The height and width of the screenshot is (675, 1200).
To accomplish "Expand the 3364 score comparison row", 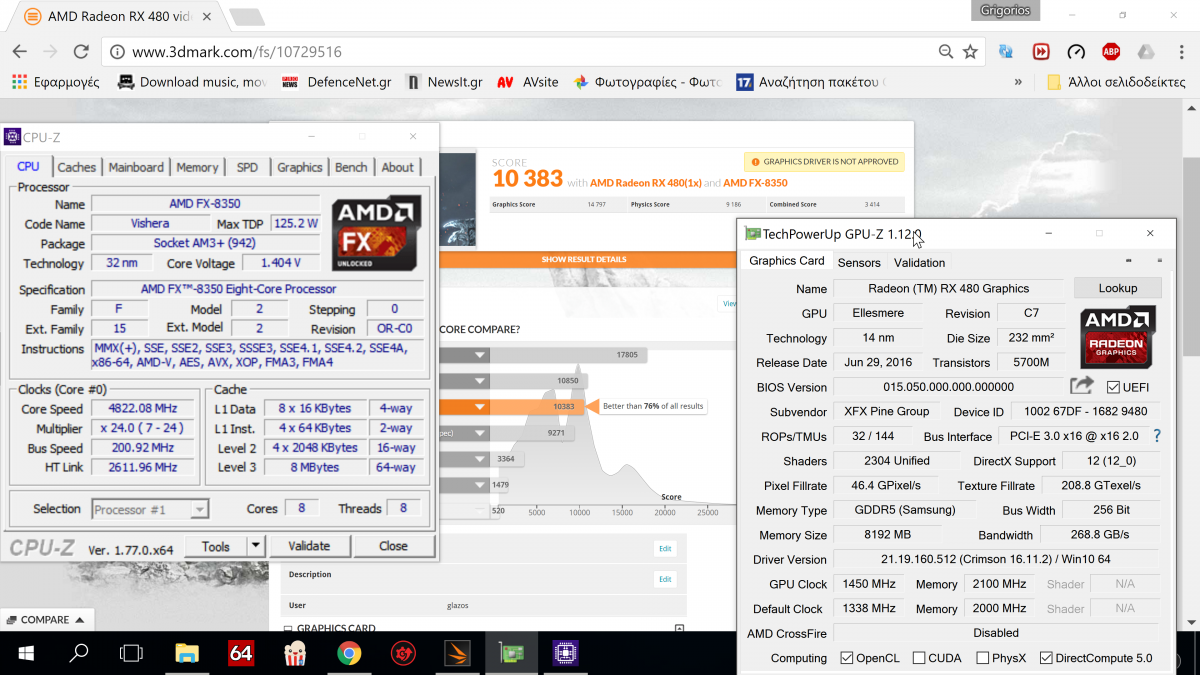I will pos(481,460).
